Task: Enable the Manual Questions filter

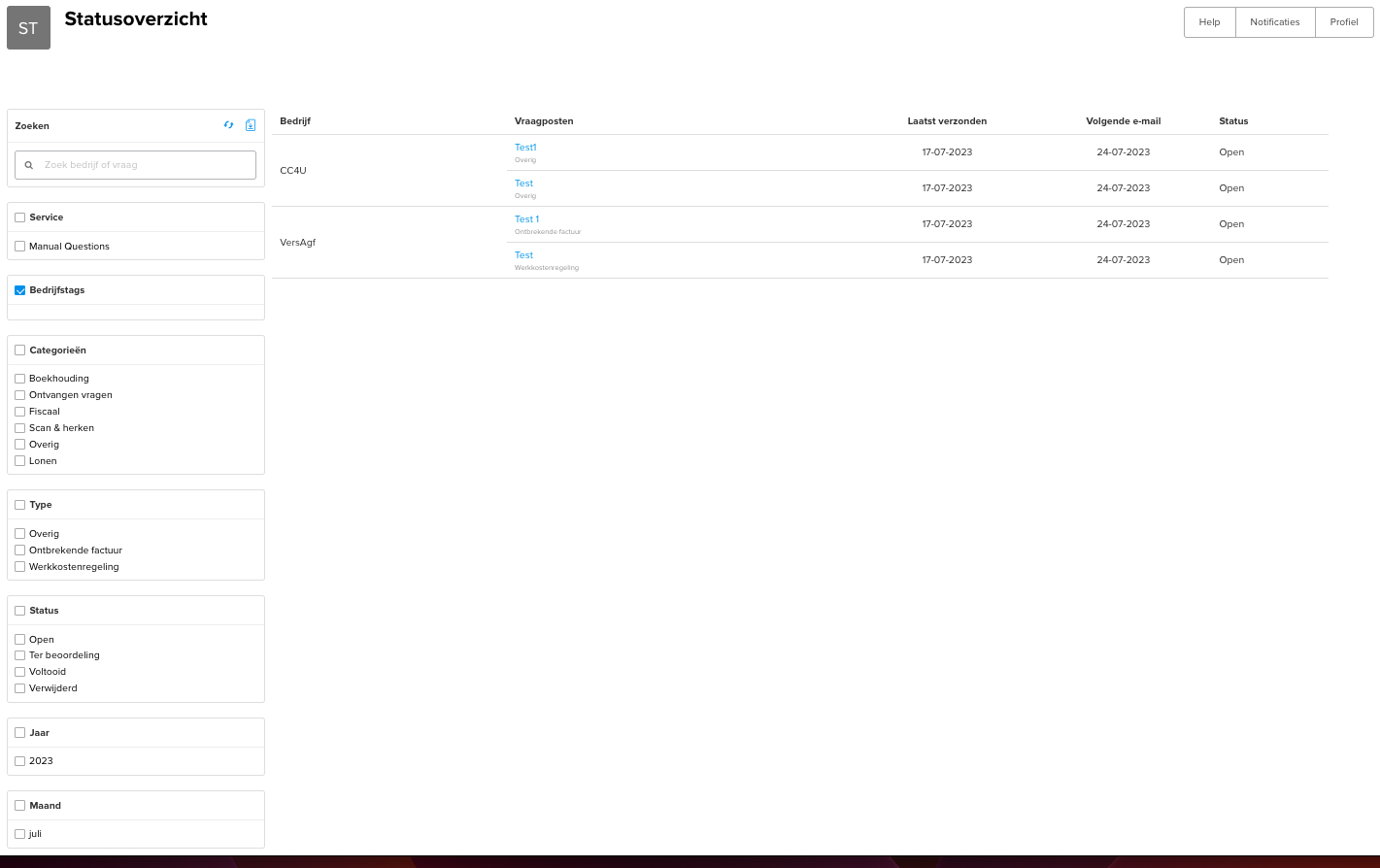Action: [20, 247]
